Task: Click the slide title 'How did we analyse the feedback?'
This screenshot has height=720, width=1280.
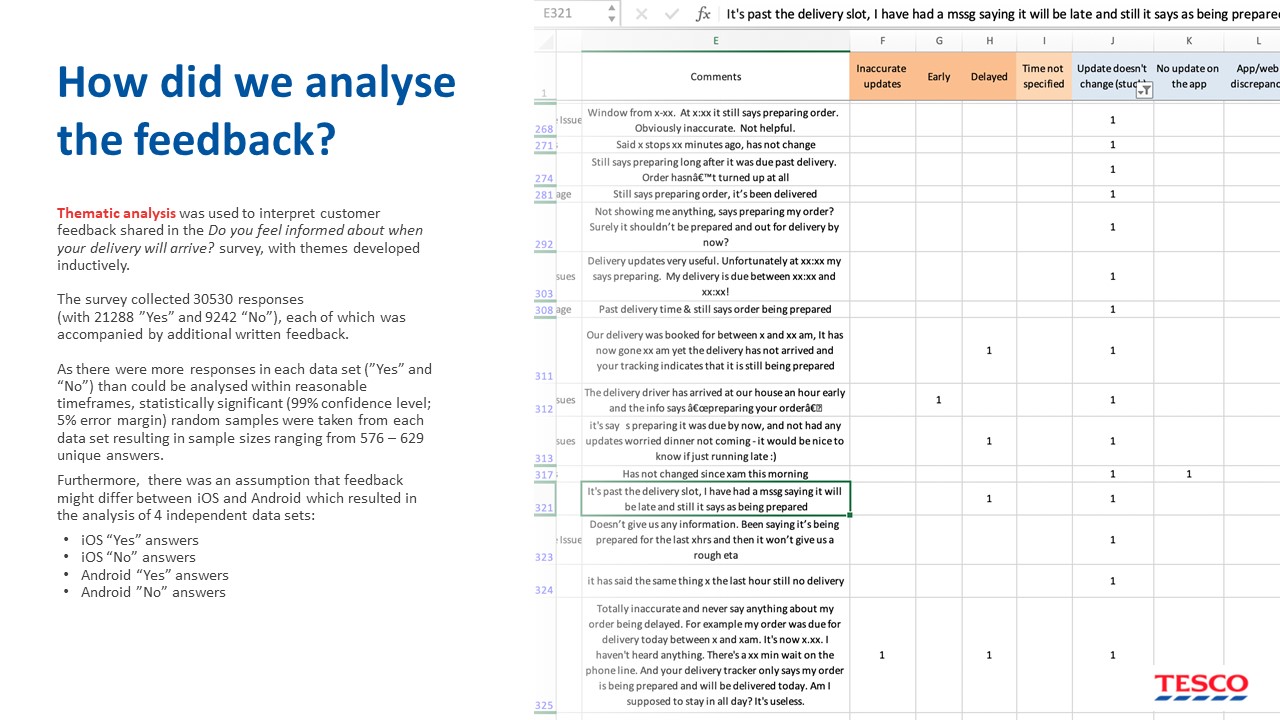Action: (256, 111)
